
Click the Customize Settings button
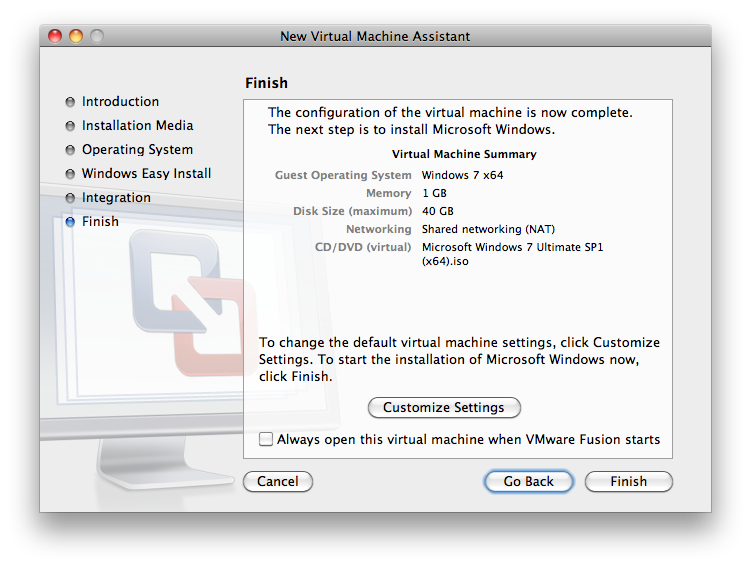[x=444, y=407]
